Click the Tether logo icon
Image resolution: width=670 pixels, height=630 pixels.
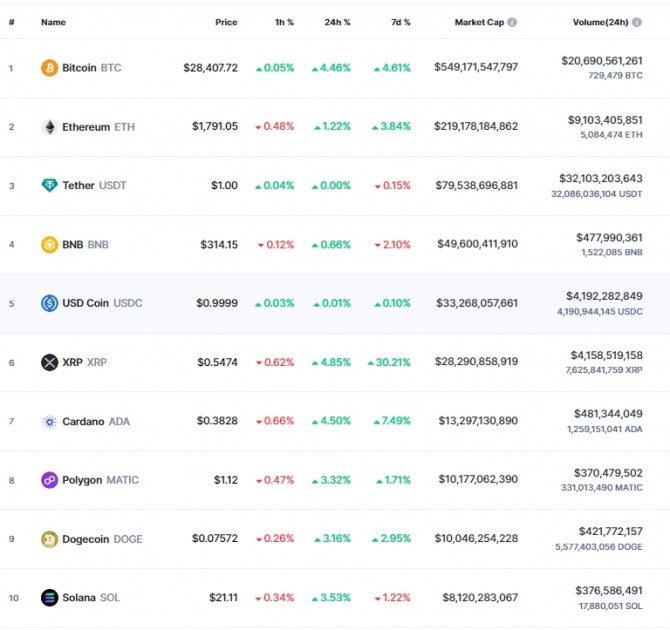[x=50, y=185]
